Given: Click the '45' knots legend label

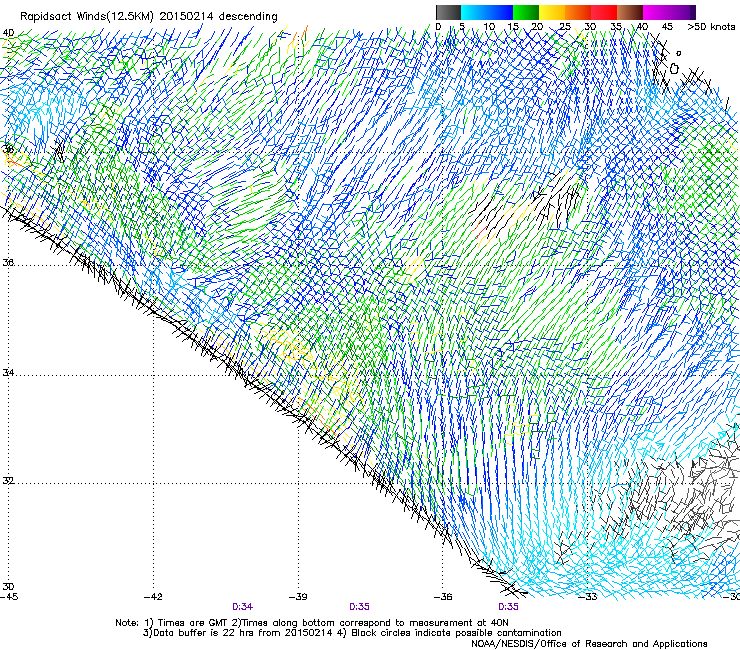Looking at the screenshot, I should (667, 27).
